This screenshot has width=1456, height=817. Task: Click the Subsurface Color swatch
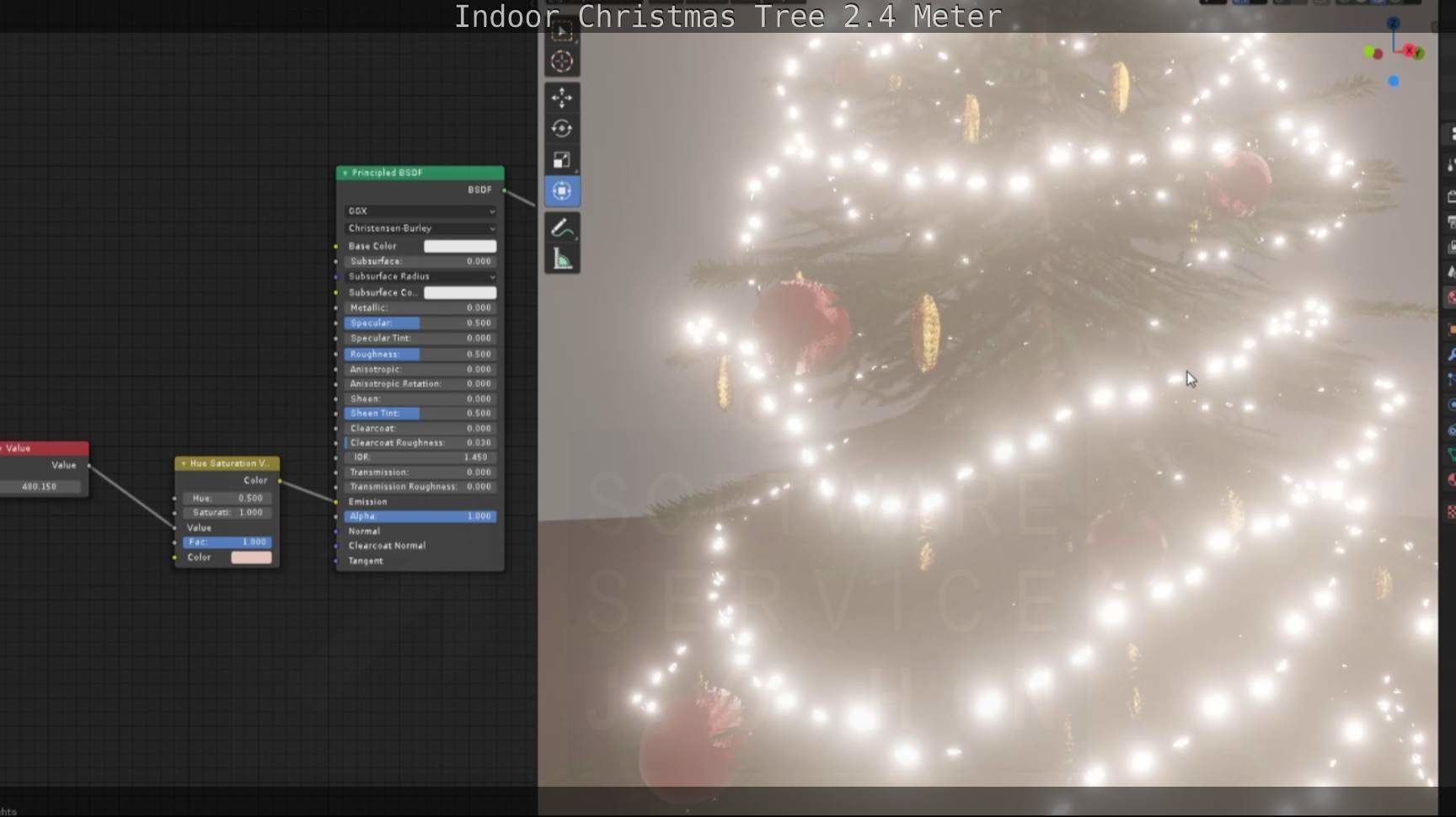(x=460, y=293)
